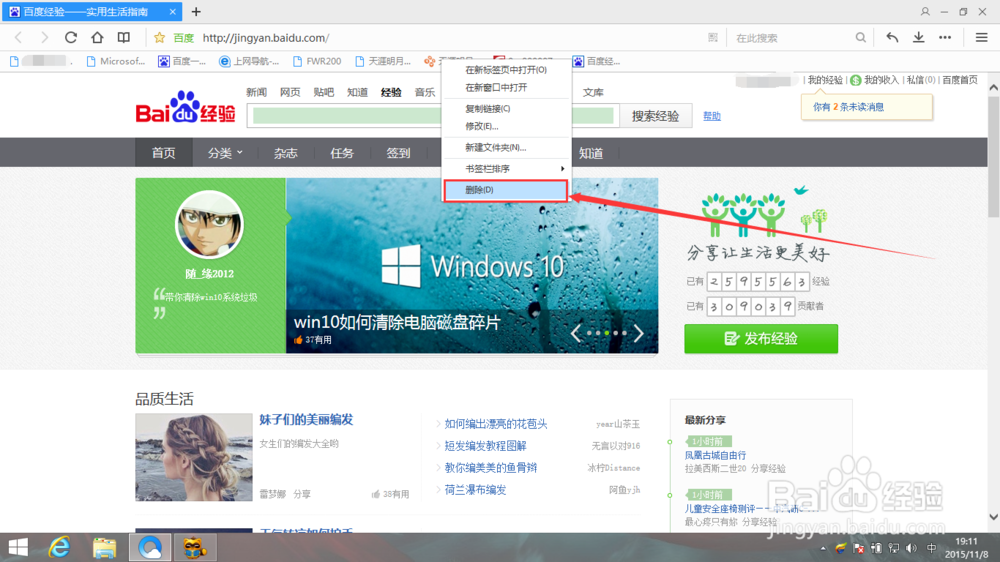The width and height of the screenshot is (1000, 562).
Task: Show next banner slide arrow
Action: click(638, 332)
